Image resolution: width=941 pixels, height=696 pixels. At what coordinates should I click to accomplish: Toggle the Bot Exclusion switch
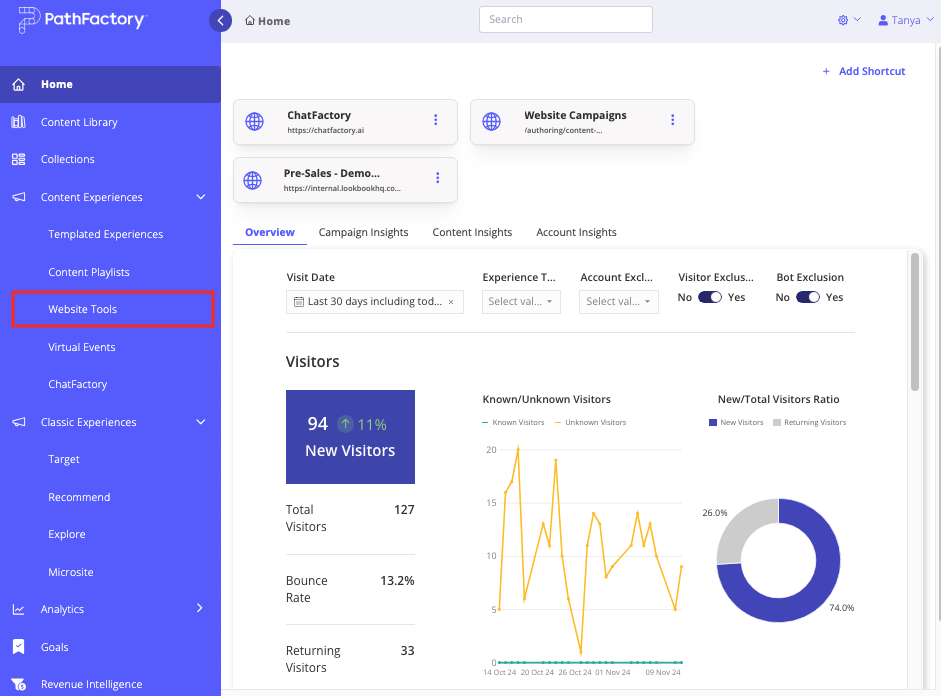click(x=807, y=297)
